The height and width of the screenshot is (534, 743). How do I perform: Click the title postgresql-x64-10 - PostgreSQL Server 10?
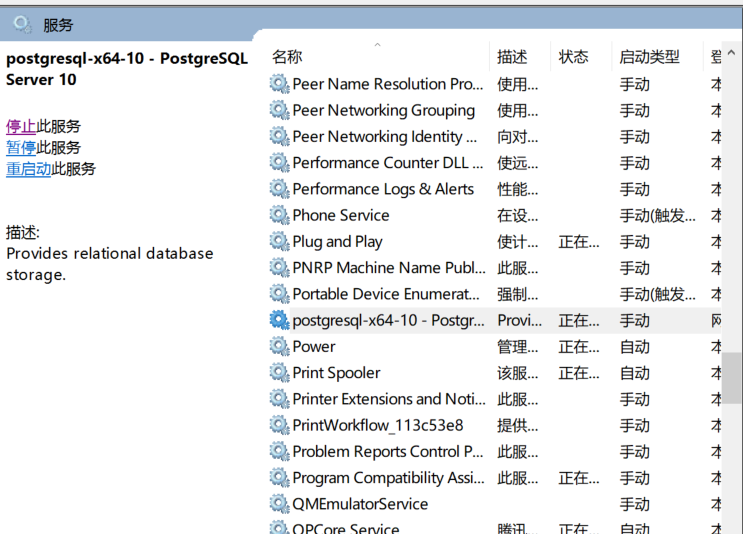point(127,69)
